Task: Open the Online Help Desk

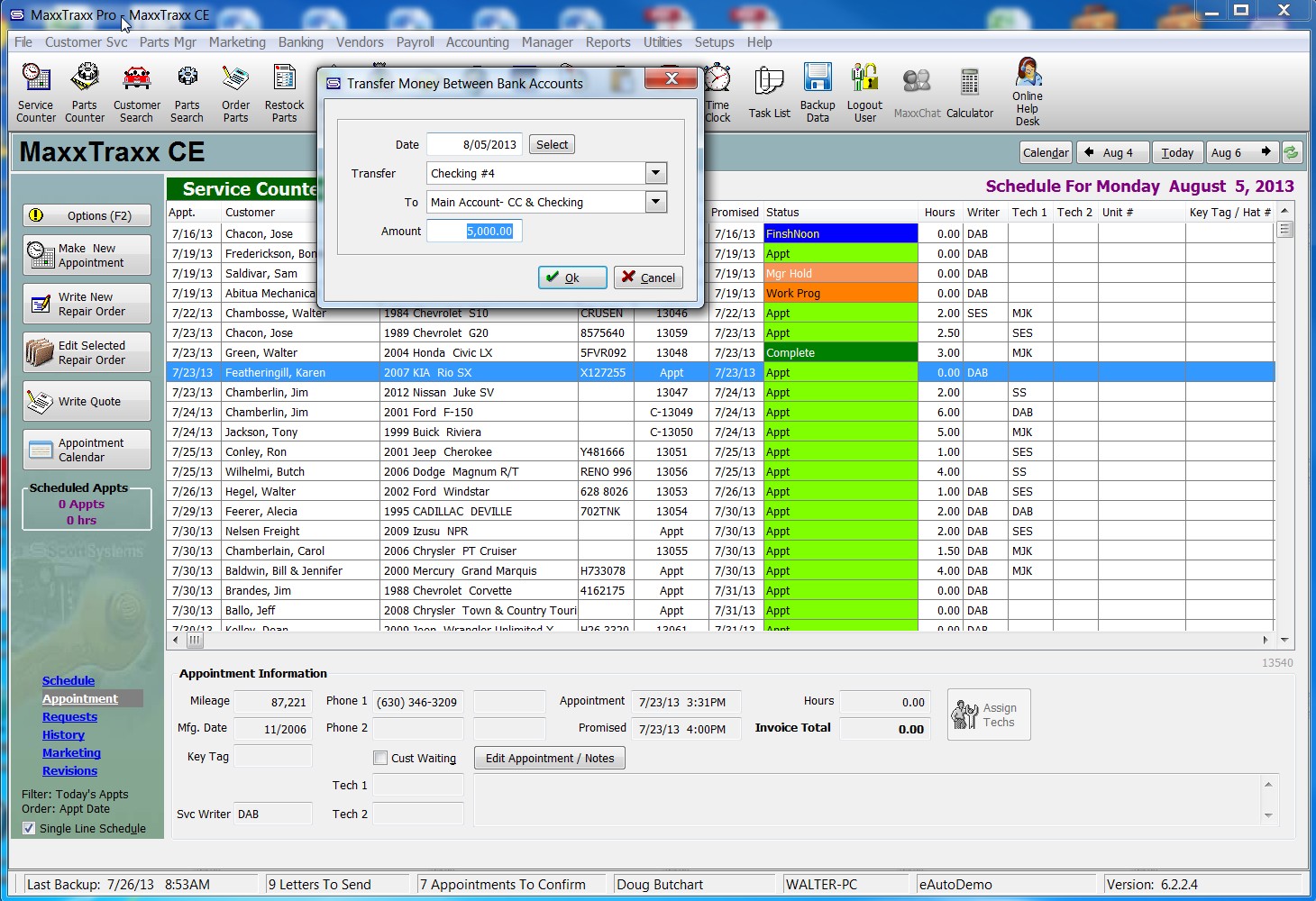Action: (1028, 92)
